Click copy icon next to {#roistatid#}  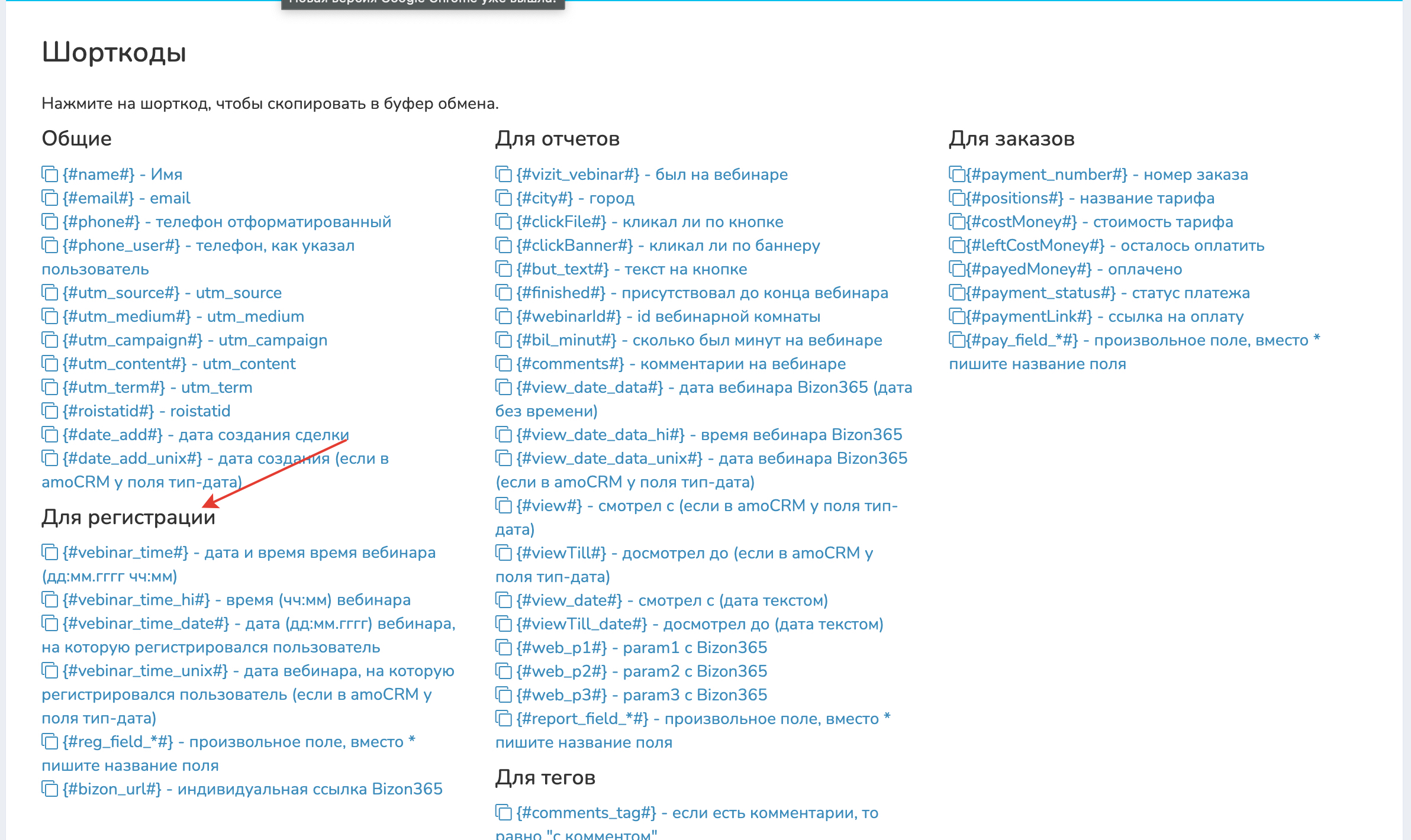click(50, 411)
